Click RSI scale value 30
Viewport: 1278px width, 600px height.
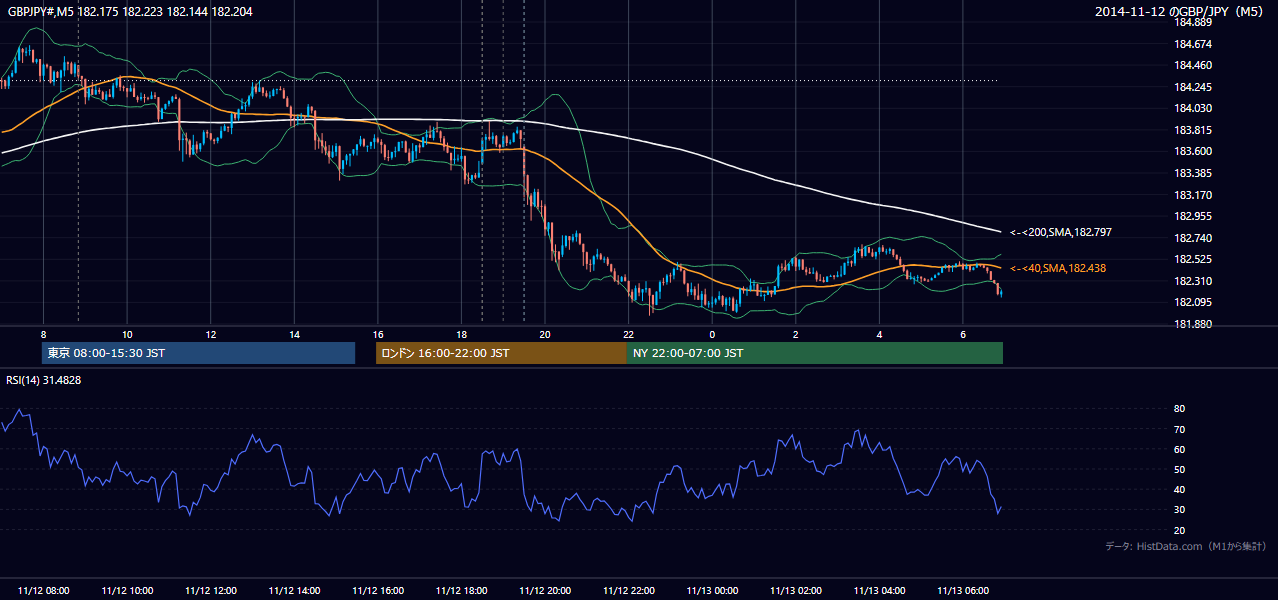tap(1180, 510)
